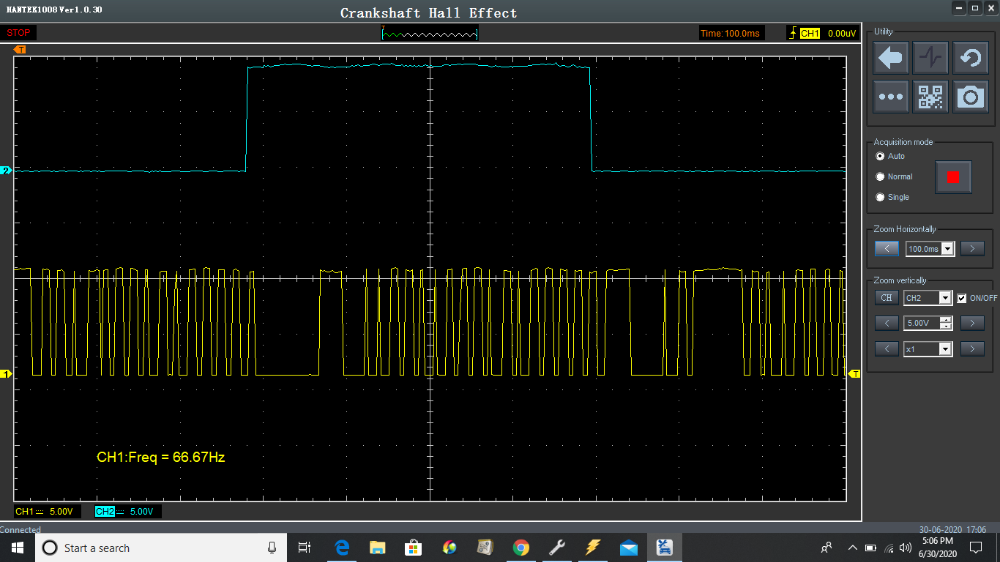Select Auto acquisition mode
The image size is (1000, 562).
pos(880,156)
